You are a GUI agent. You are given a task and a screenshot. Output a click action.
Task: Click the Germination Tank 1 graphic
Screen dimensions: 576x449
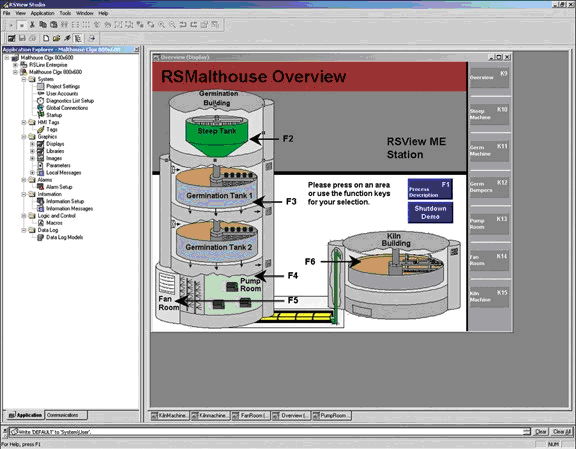click(217, 188)
